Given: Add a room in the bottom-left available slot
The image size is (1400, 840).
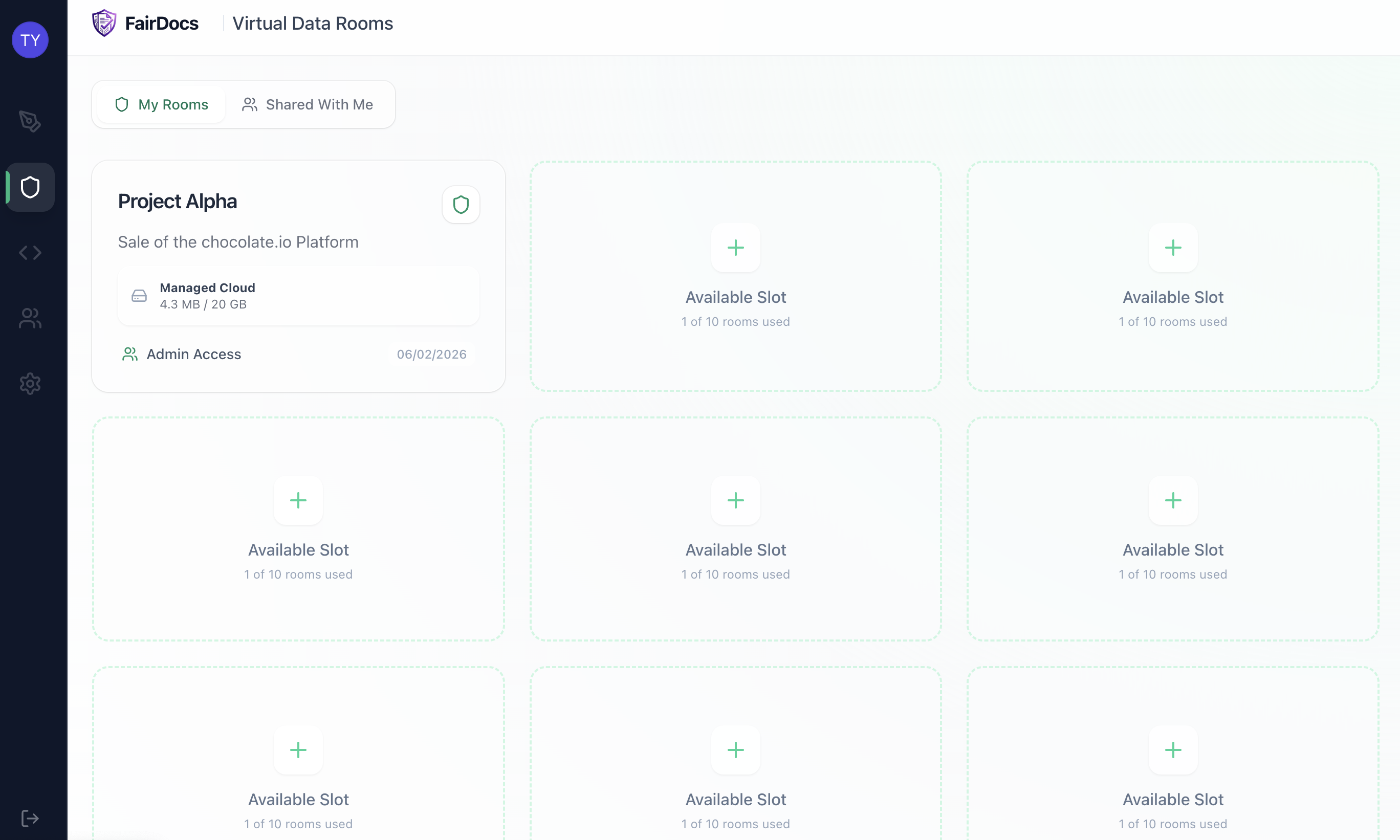Looking at the screenshot, I should (x=298, y=750).
